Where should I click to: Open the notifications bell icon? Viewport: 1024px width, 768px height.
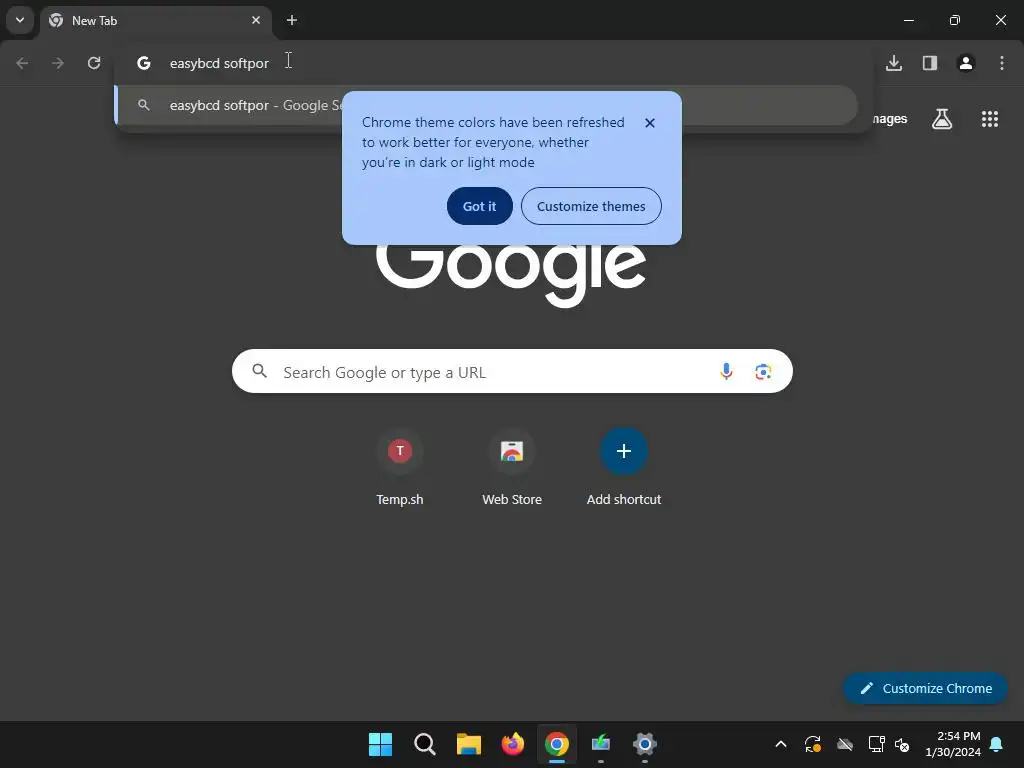pos(997,744)
